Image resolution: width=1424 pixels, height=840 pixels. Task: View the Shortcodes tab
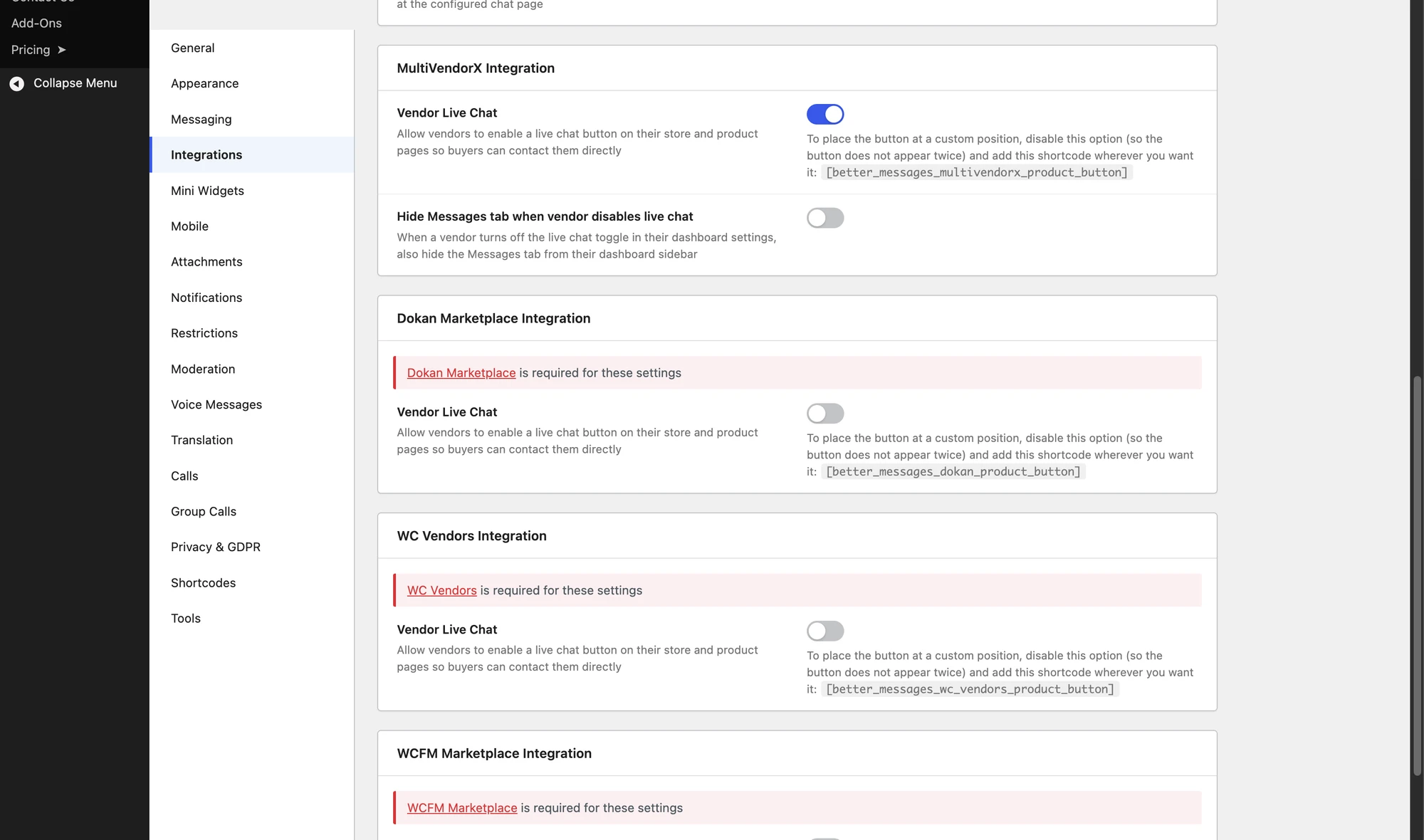(251, 582)
